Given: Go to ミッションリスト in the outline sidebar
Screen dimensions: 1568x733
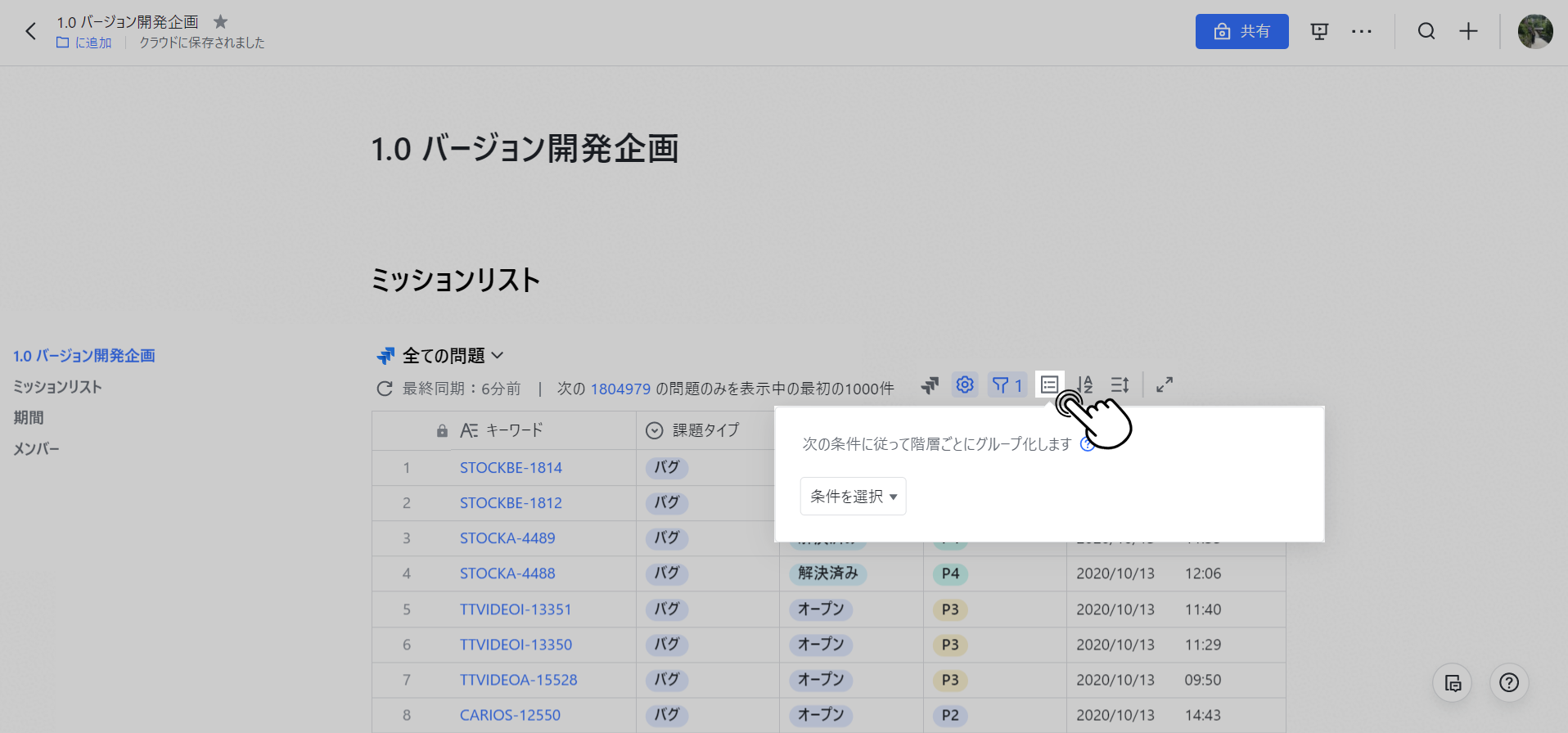Looking at the screenshot, I should [x=57, y=387].
